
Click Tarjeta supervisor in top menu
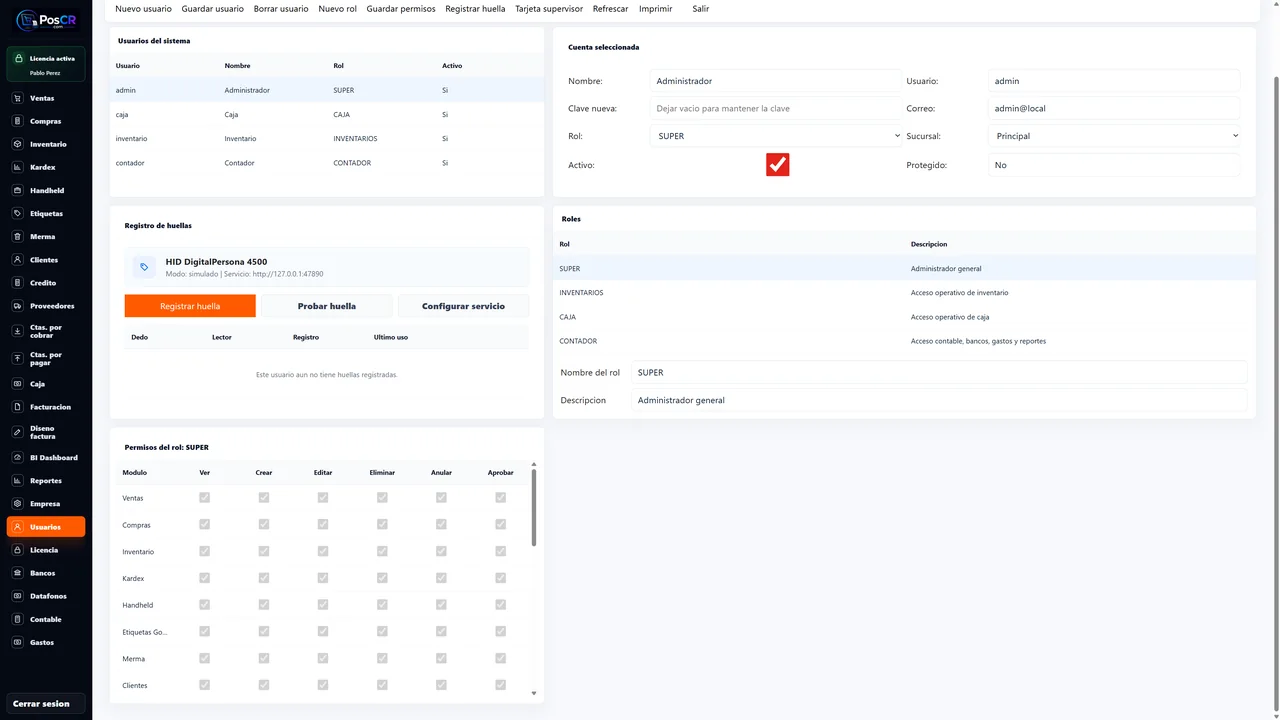[549, 8]
